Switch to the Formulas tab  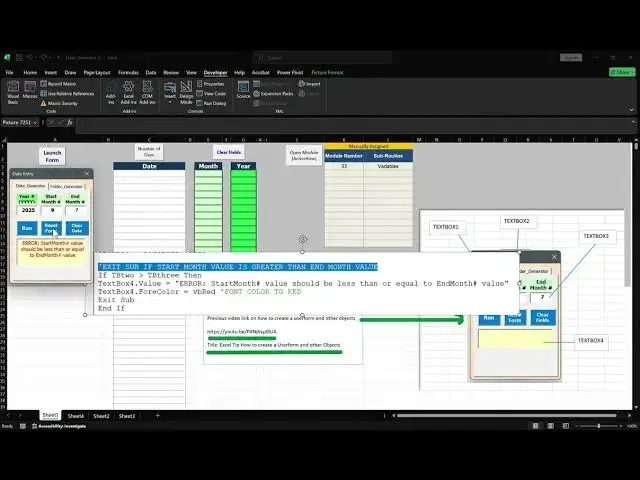tap(128, 73)
